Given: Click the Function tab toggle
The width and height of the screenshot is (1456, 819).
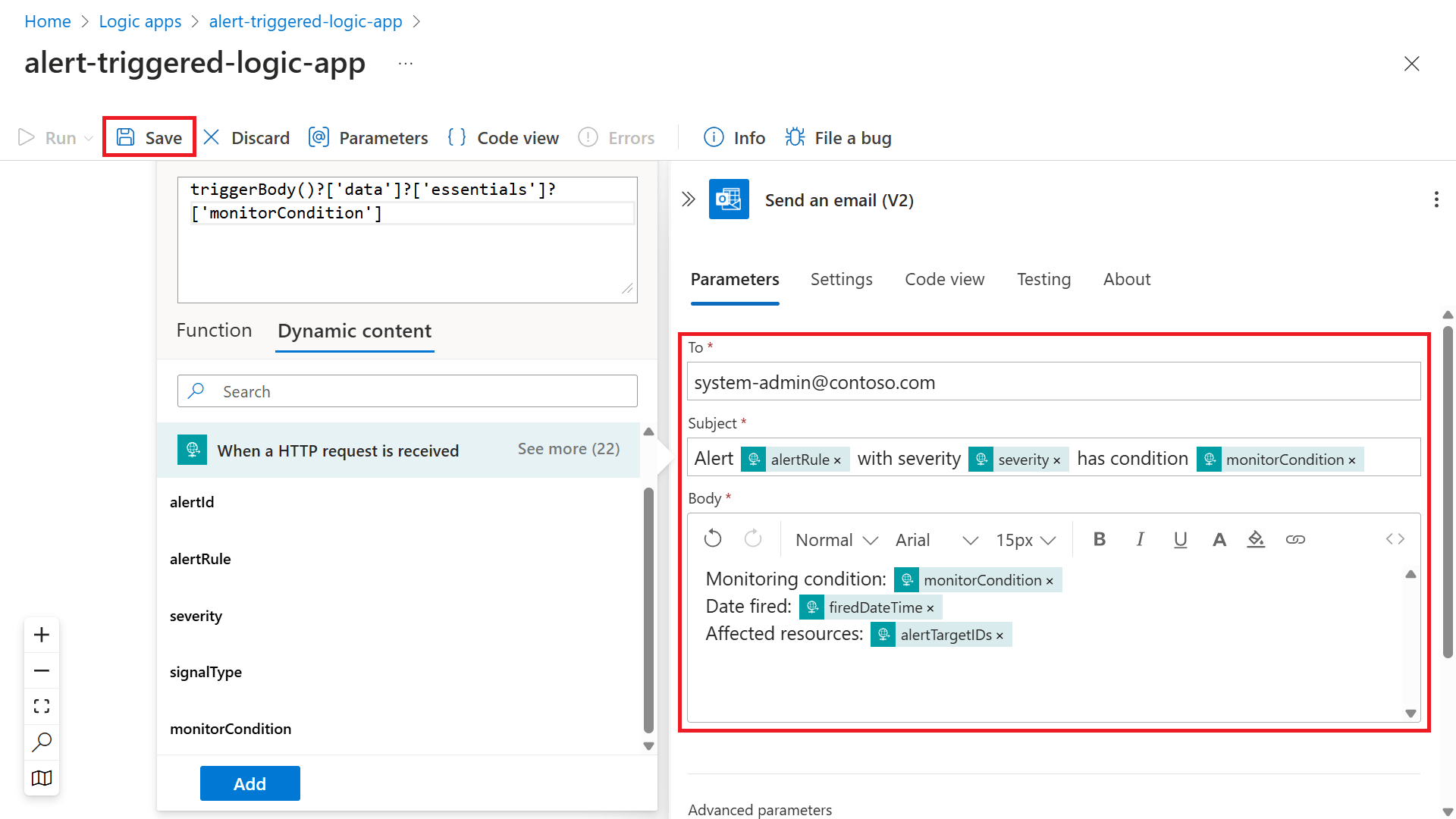Looking at the screenshot, I should point(214,330).
